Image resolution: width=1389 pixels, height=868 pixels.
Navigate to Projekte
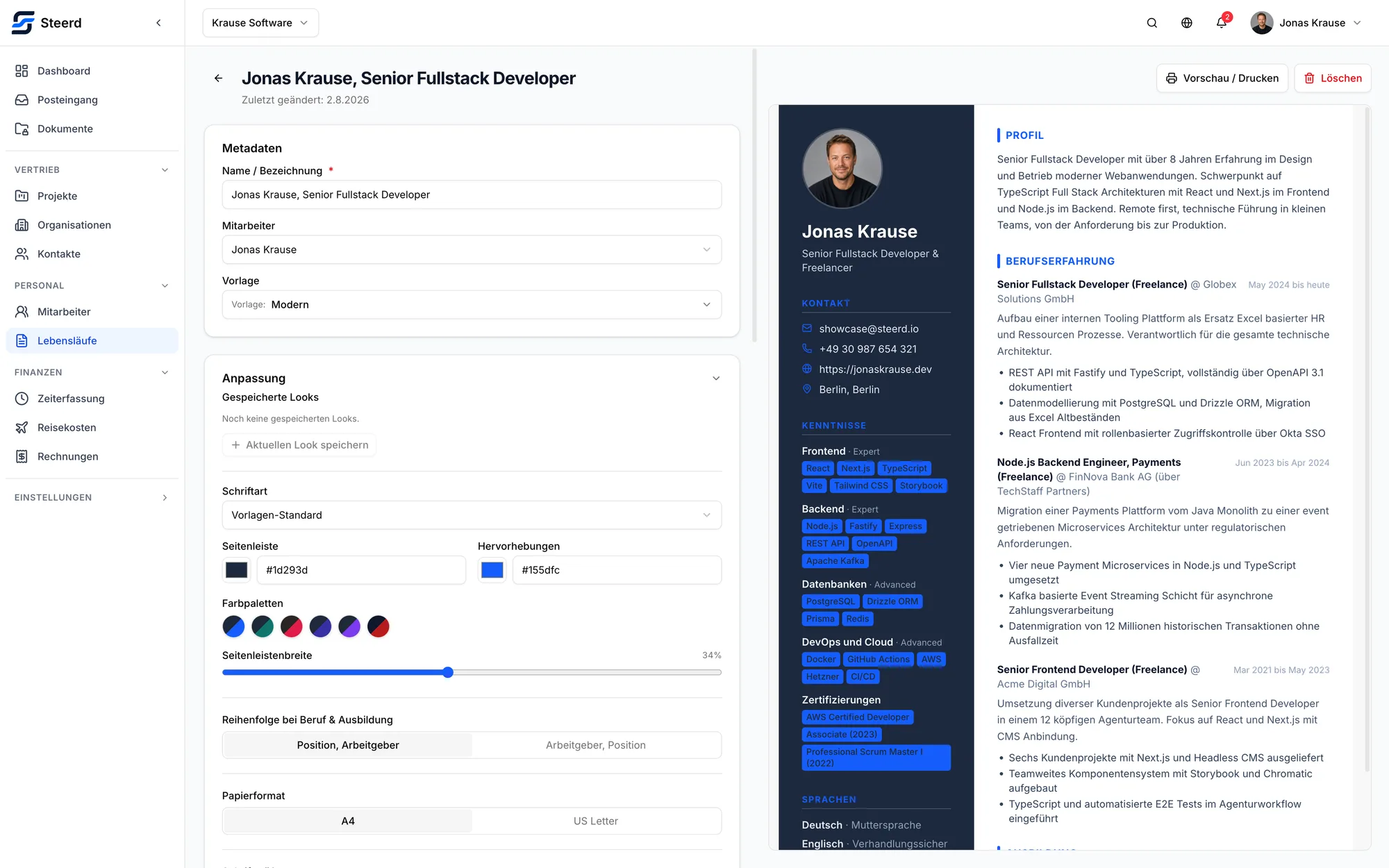(x=92, y=197)
